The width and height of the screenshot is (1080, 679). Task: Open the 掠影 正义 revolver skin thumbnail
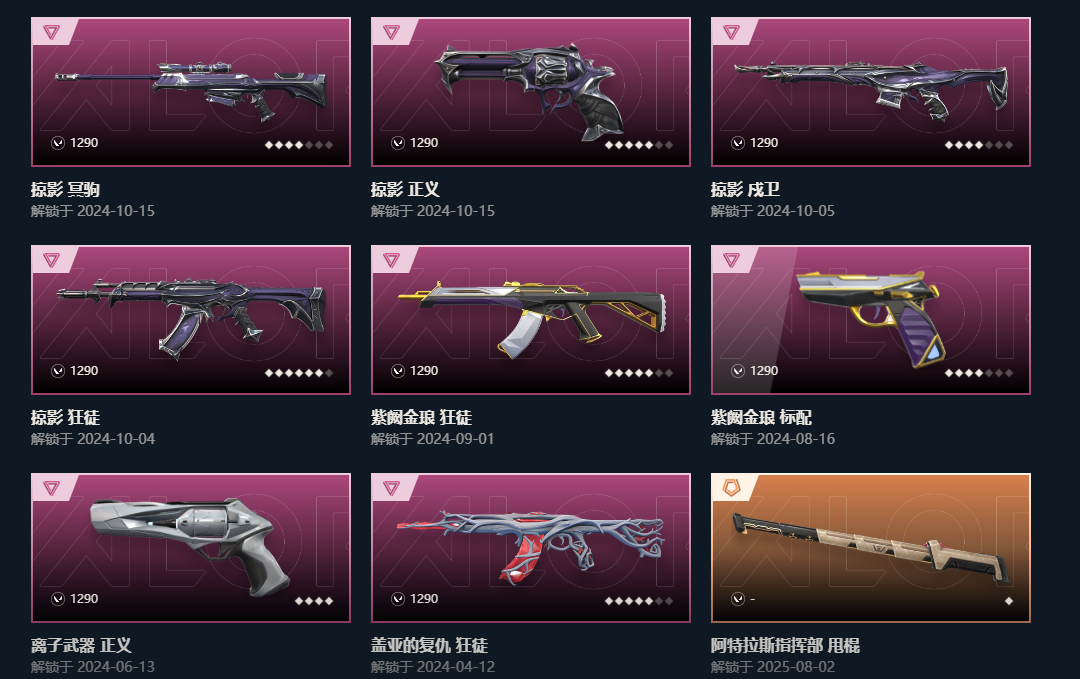(x=531, y=92)
